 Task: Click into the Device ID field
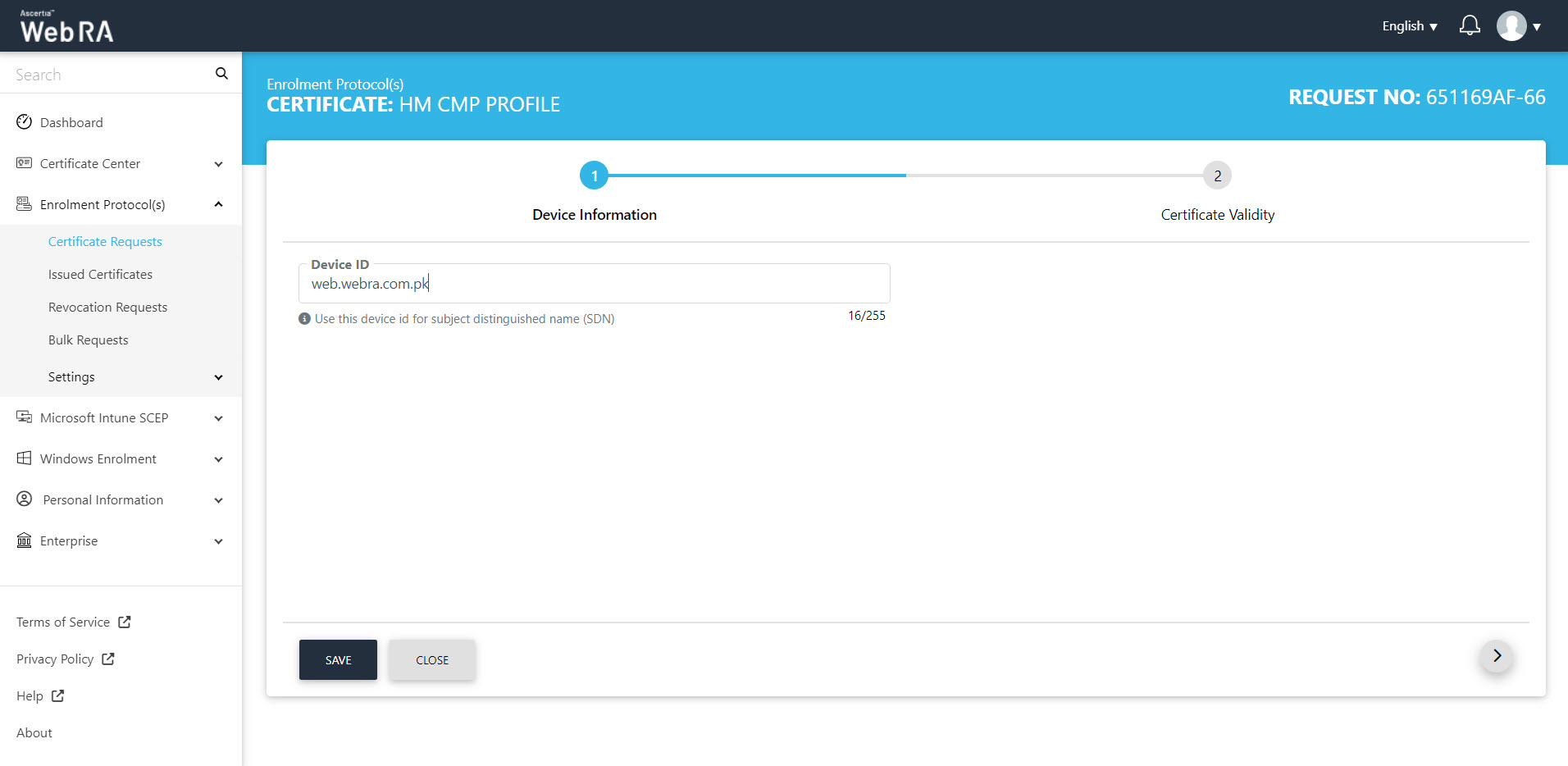[x=594, y=285]
